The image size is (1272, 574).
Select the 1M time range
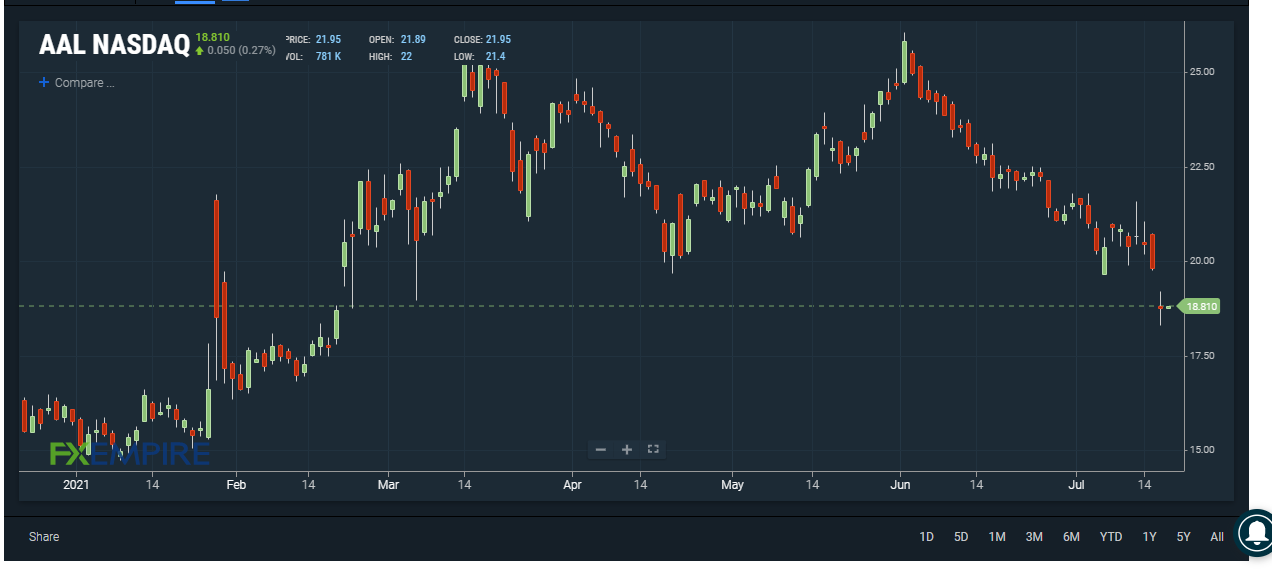click(997, 537)
